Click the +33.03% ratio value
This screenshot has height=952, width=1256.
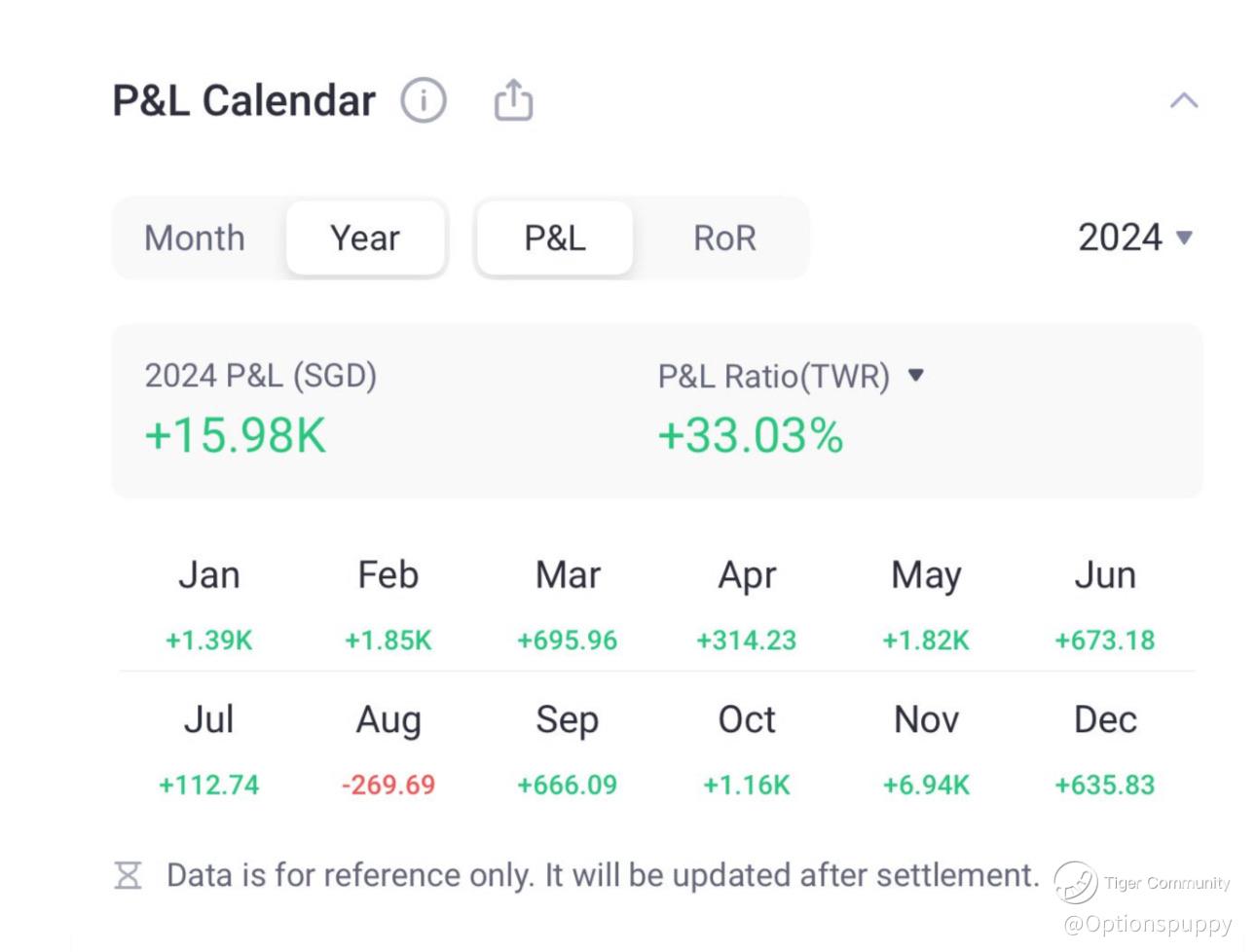pos(750,435)
